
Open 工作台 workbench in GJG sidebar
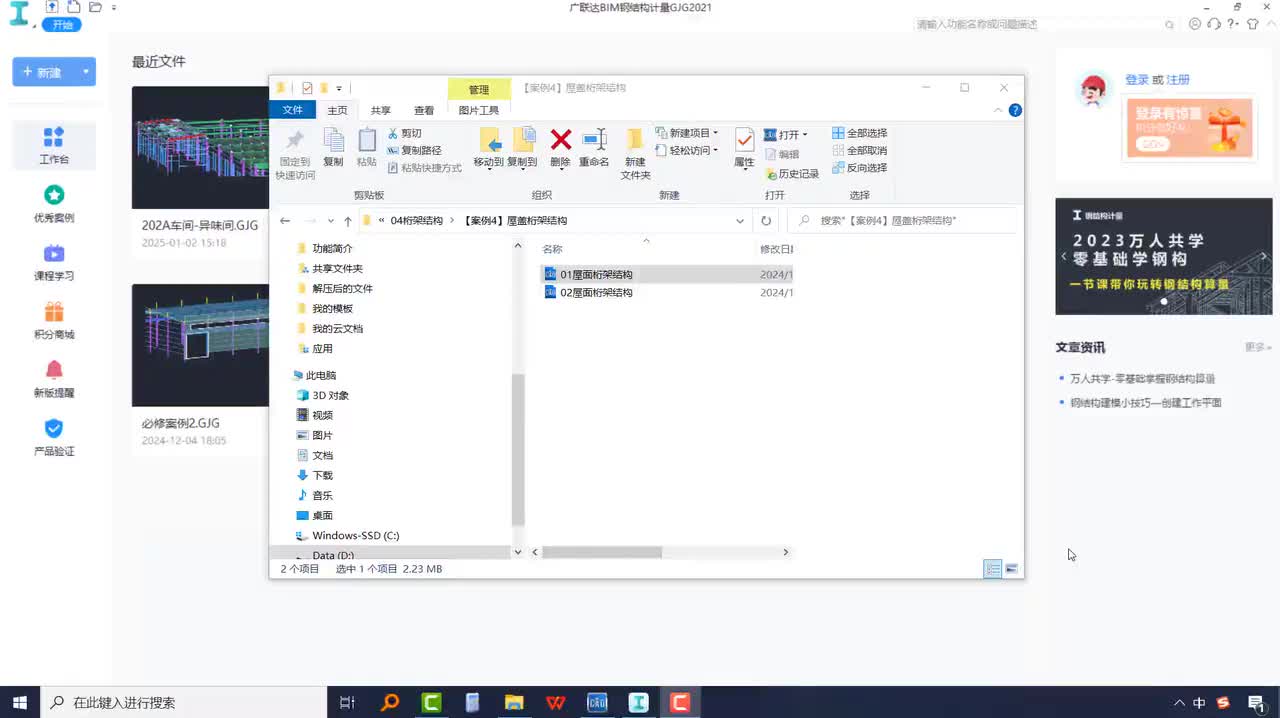coord(54,145)
